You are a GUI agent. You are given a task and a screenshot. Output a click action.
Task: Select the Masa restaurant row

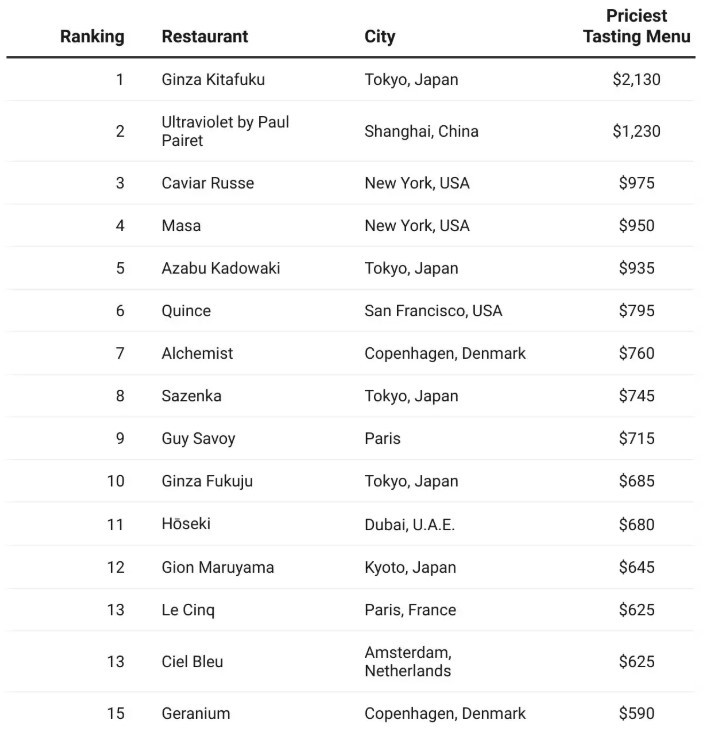click(351, 226)
